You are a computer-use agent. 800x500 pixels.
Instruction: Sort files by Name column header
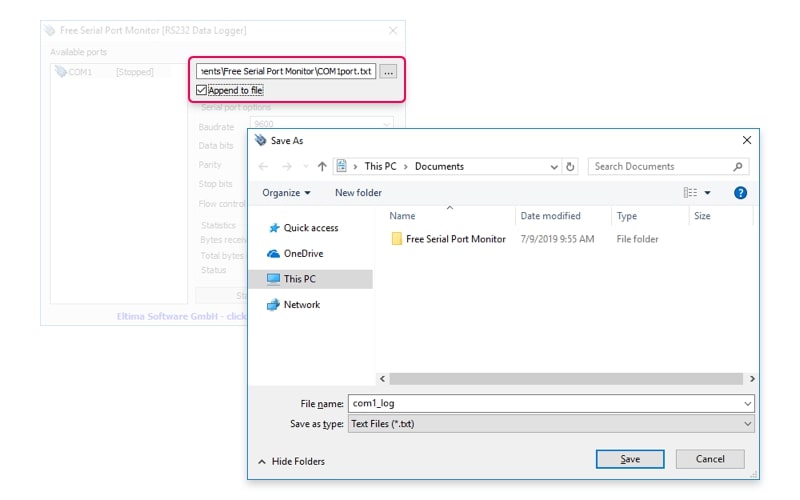[x=402, y=216]
